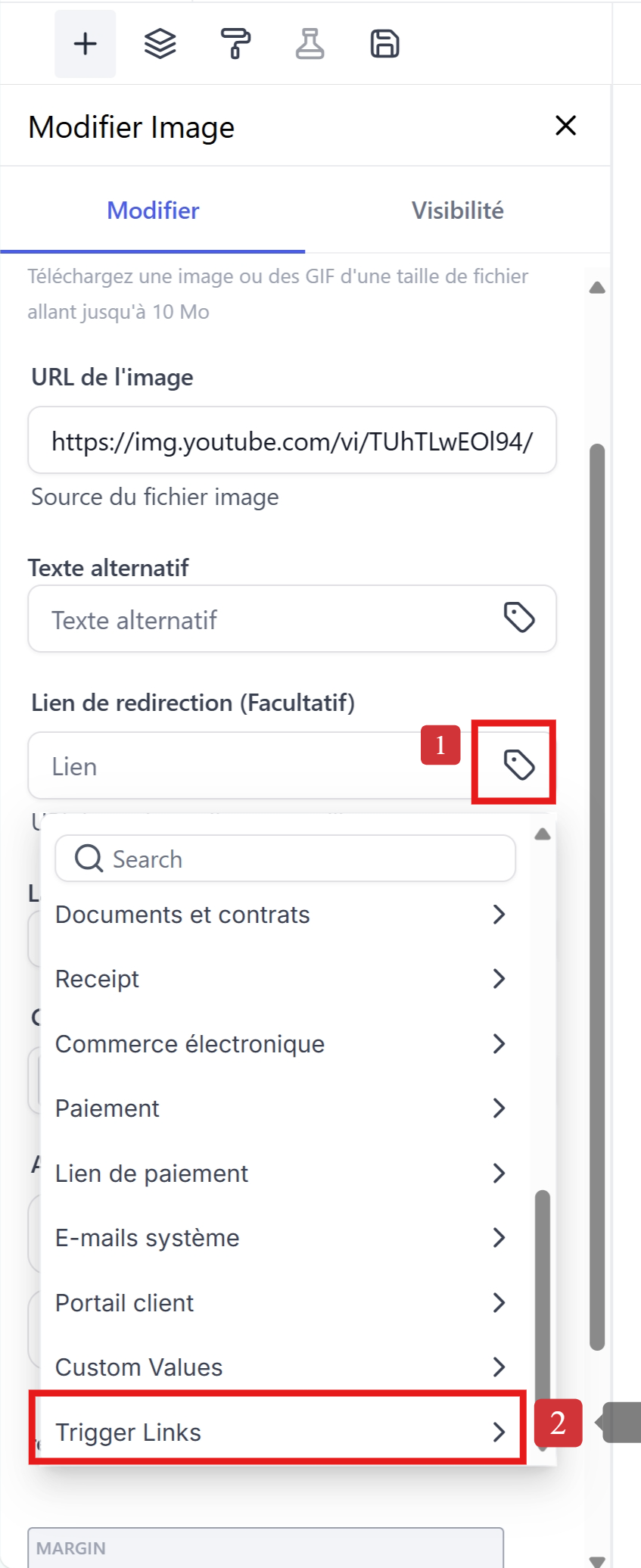This screenshot has height=1568, width=641.
Task: Click the dropdown Search field
Action: 285,859
